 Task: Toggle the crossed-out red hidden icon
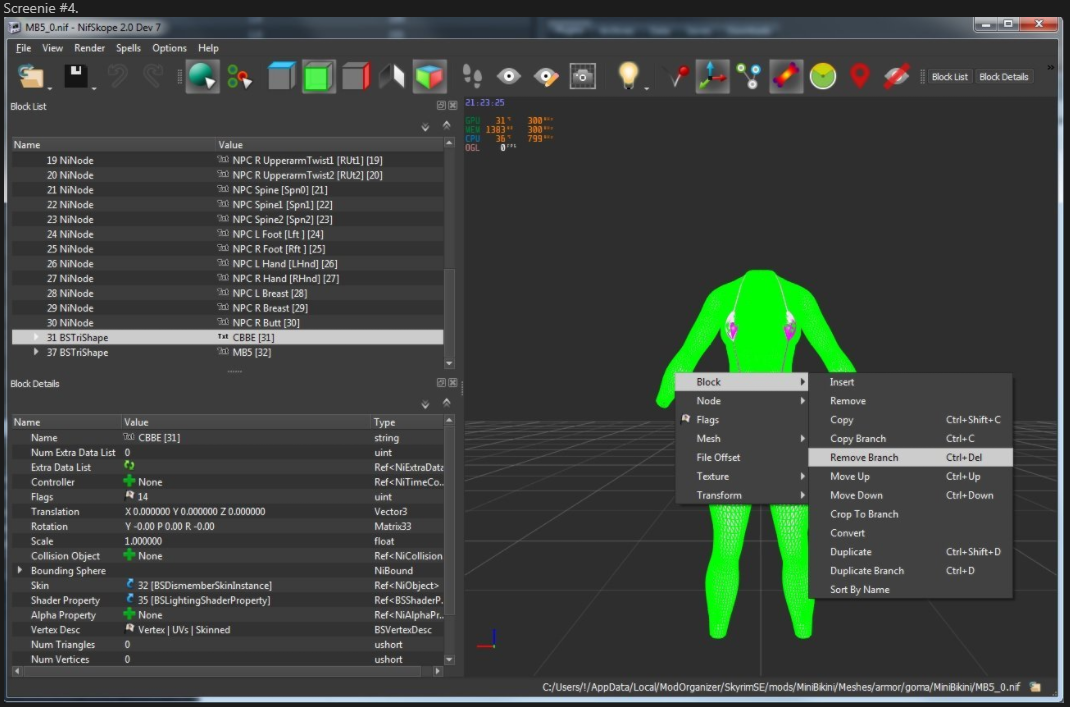pyautogui.click(x=896, y=76)
